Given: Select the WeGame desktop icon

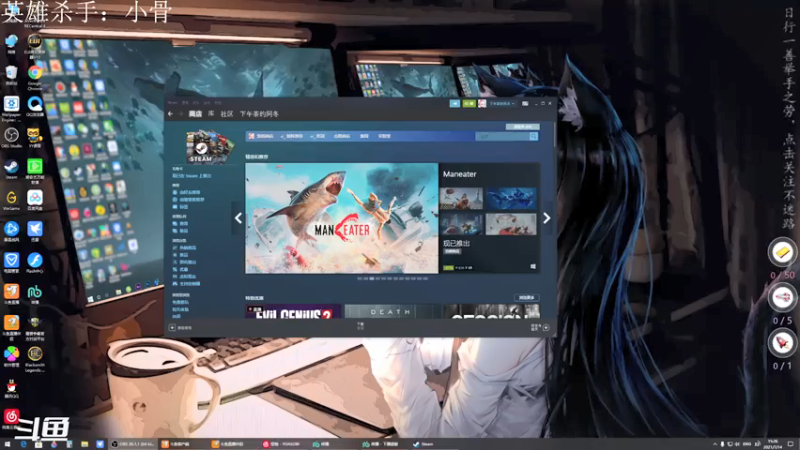Looking at the screenshot, I should coord(11,200).
